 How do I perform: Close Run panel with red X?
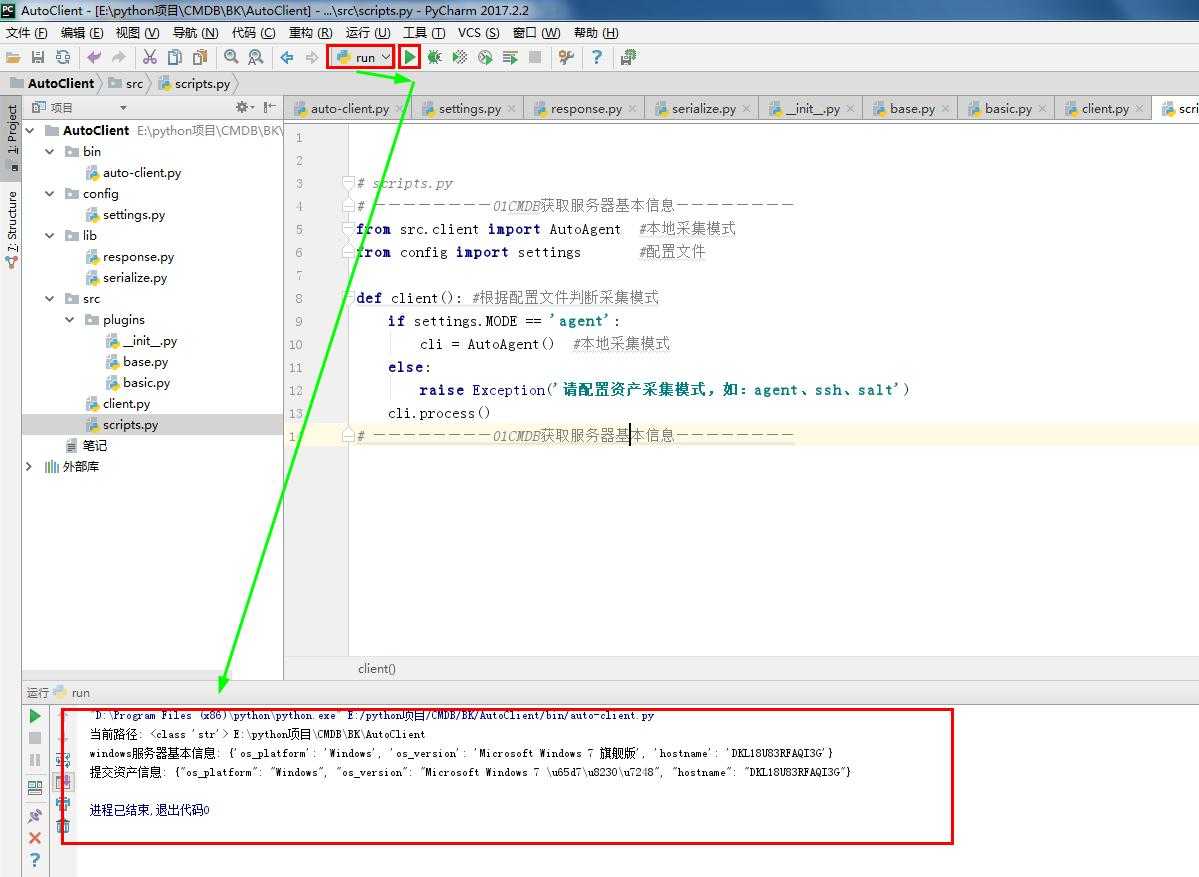(x=35, y=838)
